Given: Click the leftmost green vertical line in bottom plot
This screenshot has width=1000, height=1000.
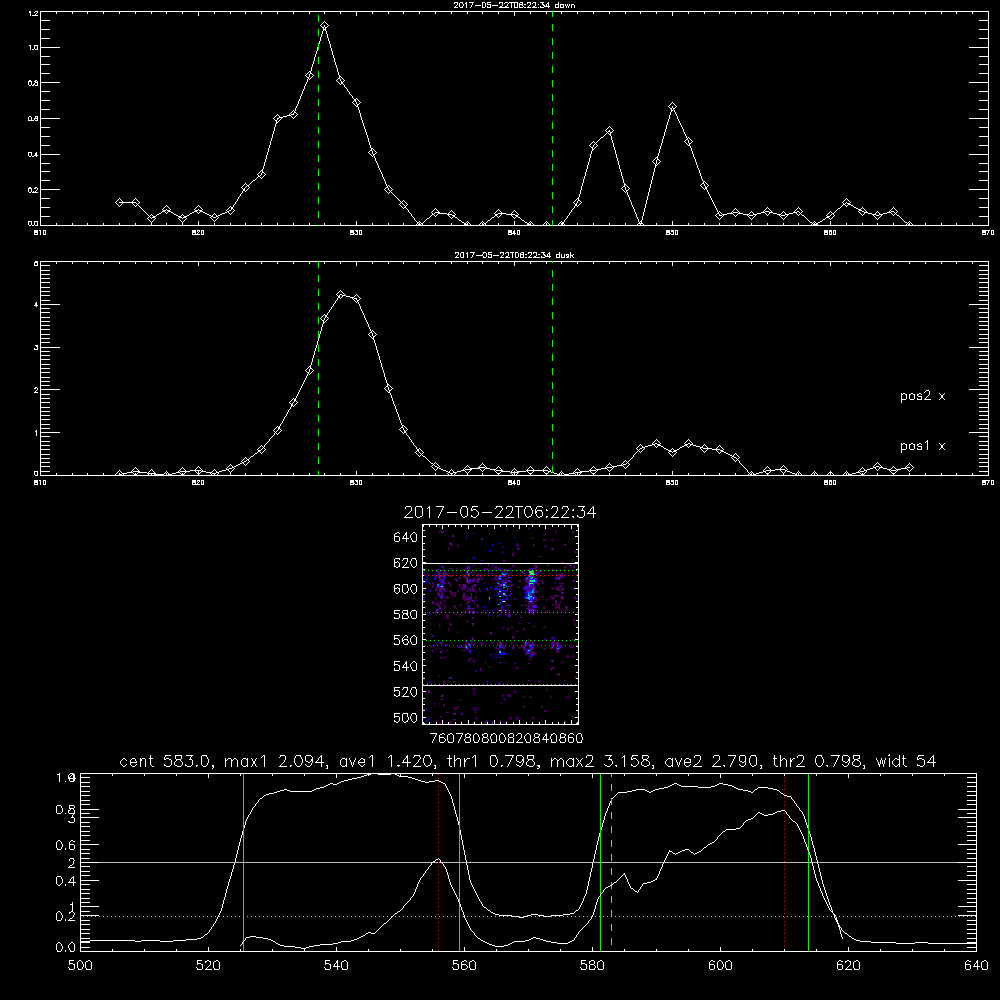Looking at the screenshot, I should click(243, 862).
